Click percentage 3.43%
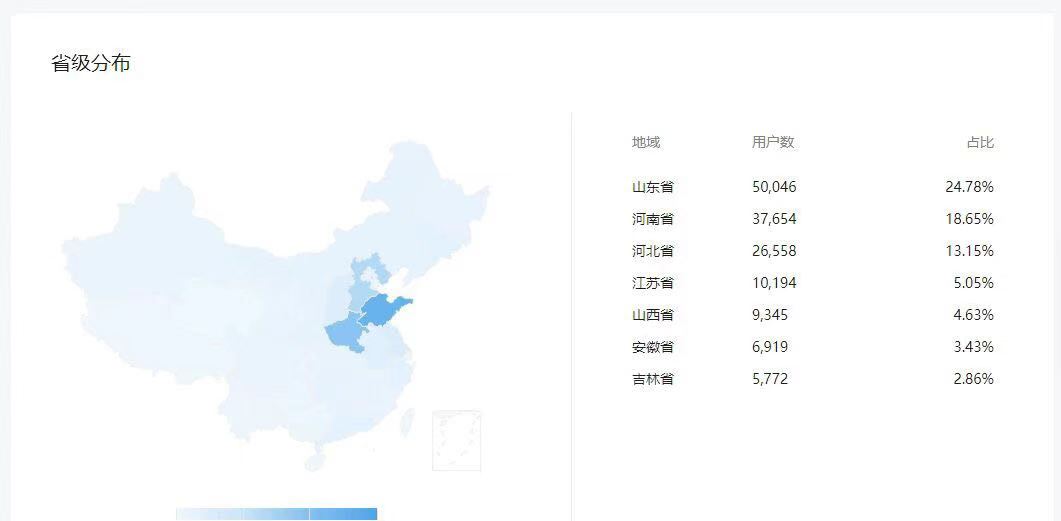 [974, 347]
